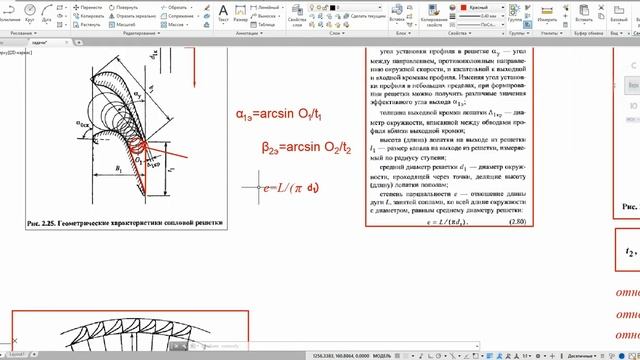Click the coordinates readout in status bar
This screenshot has width=640, height=360.
pos(341,356)
